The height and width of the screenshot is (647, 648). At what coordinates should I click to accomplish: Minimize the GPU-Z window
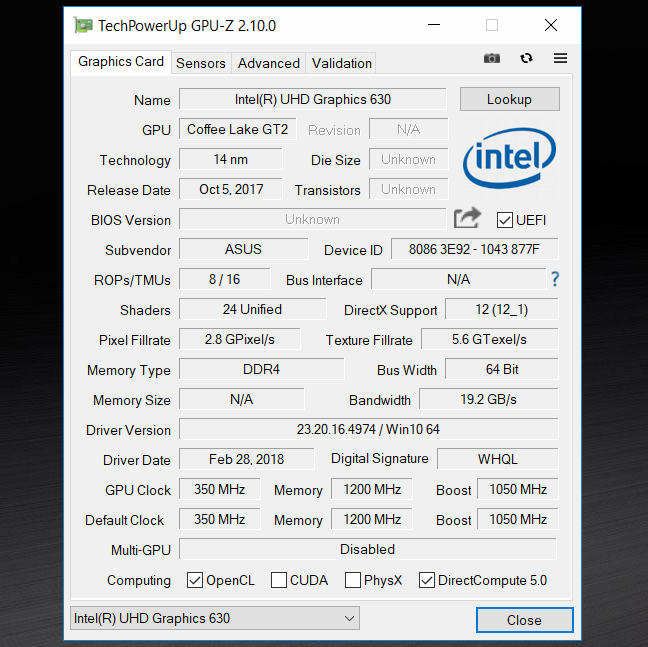tap(434, 25)
